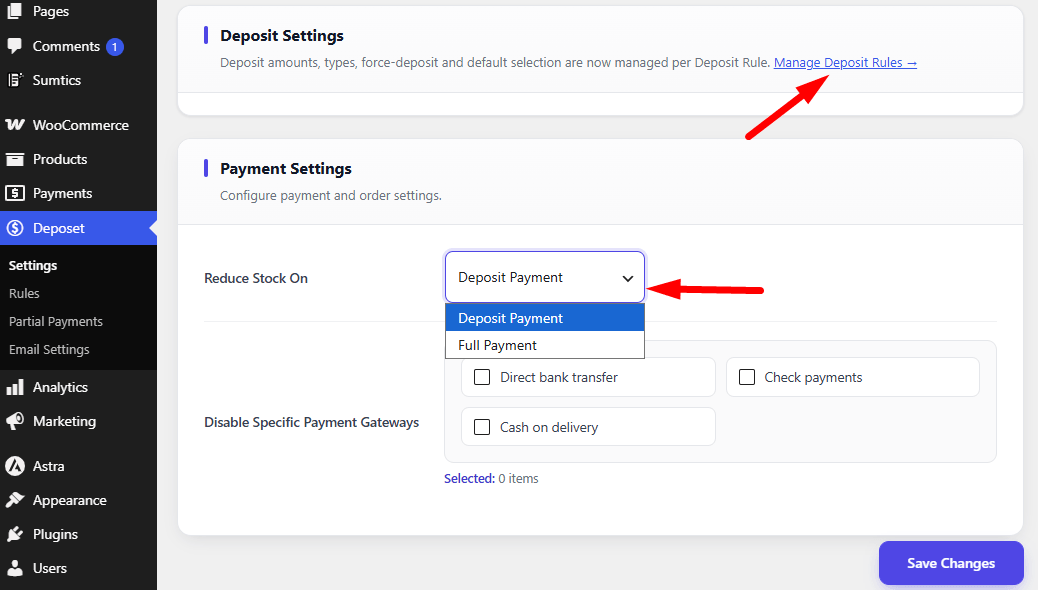Open the Rules submenu item
The height and width of the screenshot is (590, 1038).
tap(24, 293)
